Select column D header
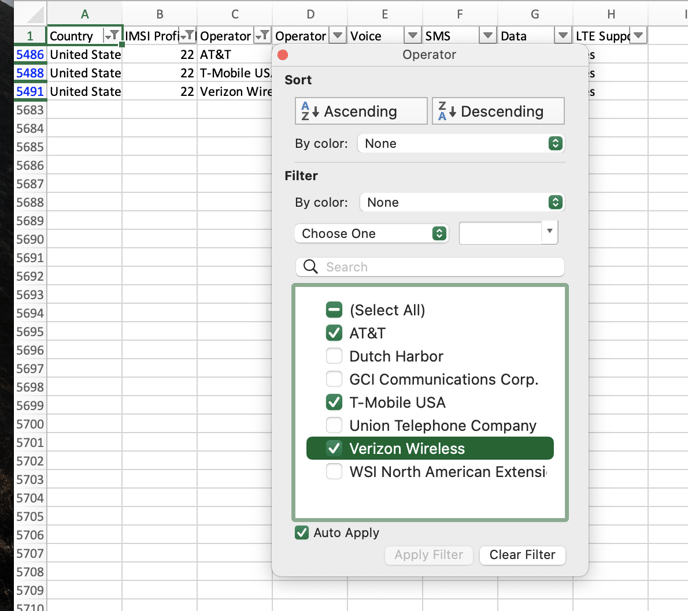The width and height of the screenshot is (688, 611). click(x=310, y=14)
